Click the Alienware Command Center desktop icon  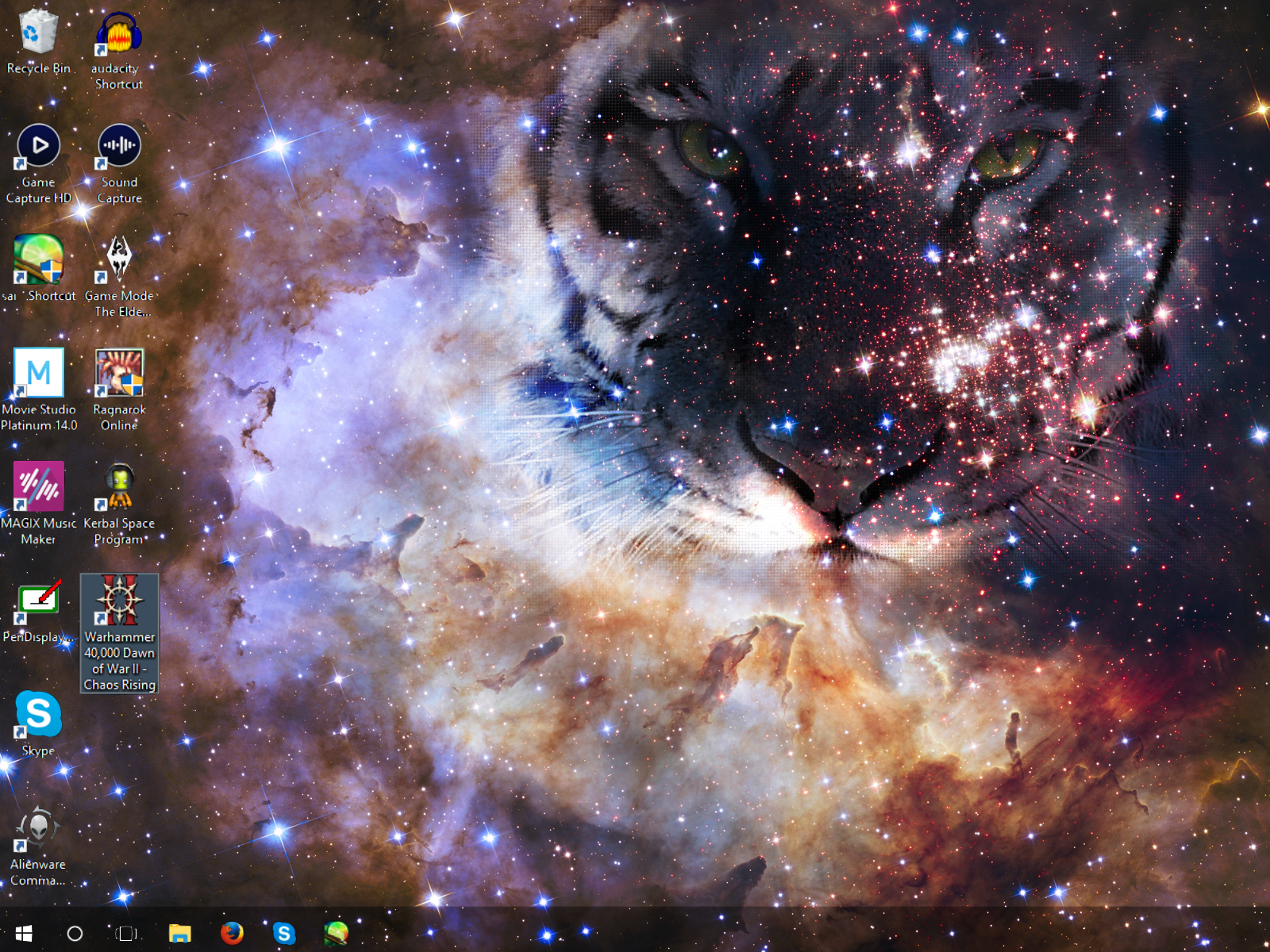point(38,828)
